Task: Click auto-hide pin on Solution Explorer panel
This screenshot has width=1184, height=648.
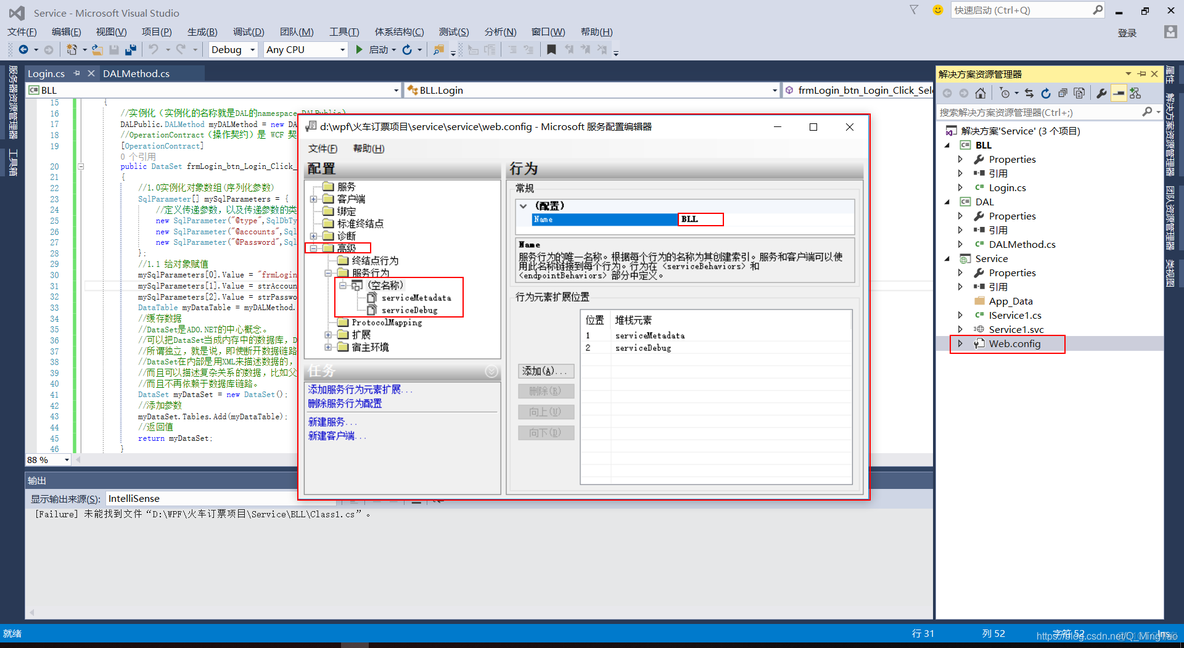Action: [1142, 74]
